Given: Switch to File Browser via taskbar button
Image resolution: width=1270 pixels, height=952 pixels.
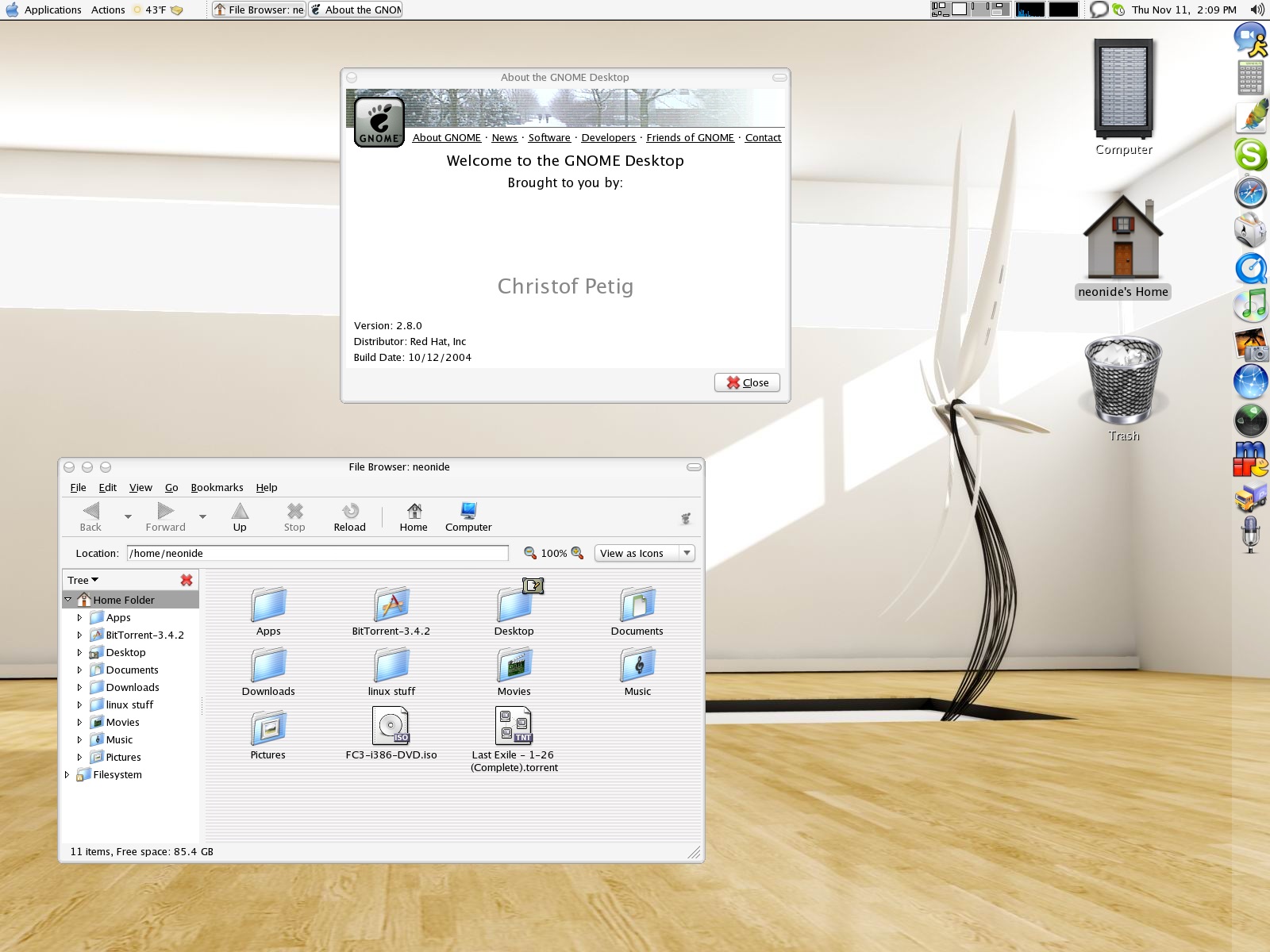Looking at the screenshot, I should click(x=259, y=10).
